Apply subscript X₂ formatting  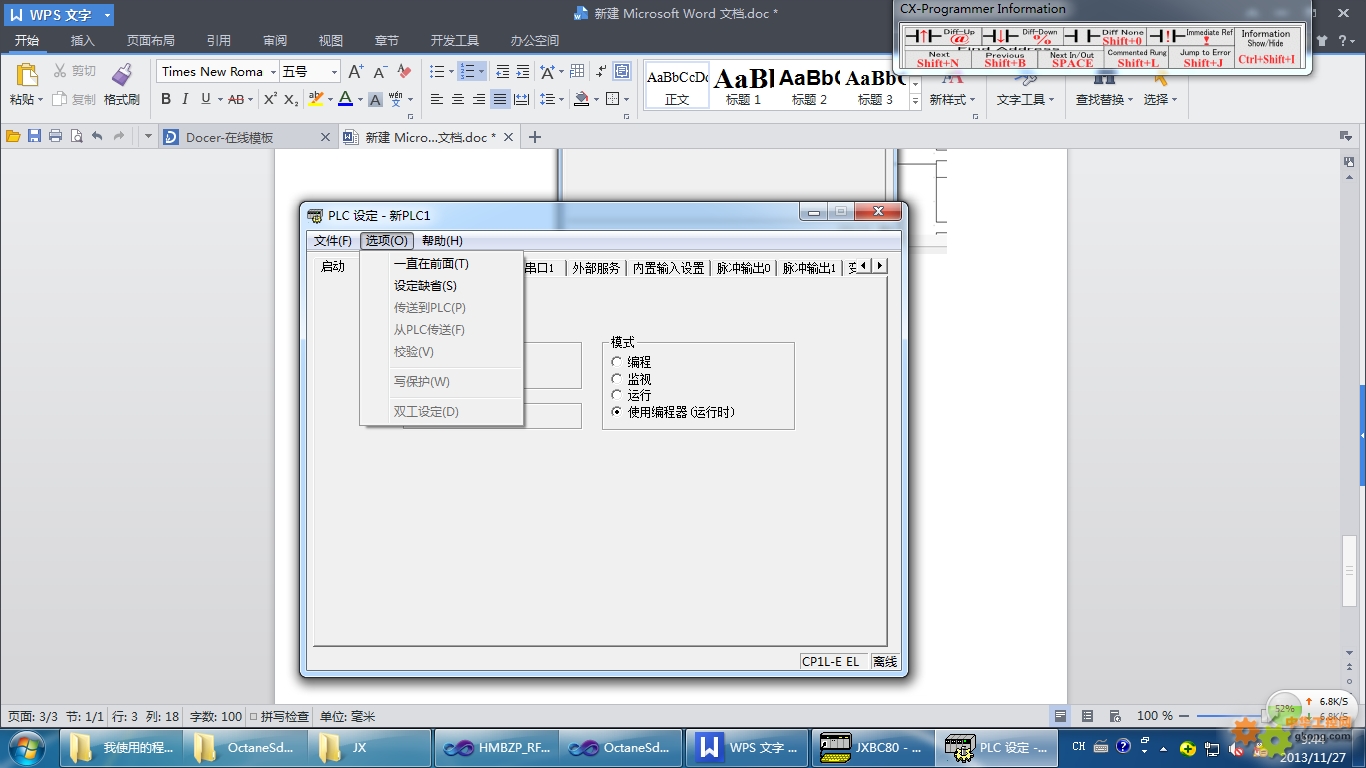(291, 99)
